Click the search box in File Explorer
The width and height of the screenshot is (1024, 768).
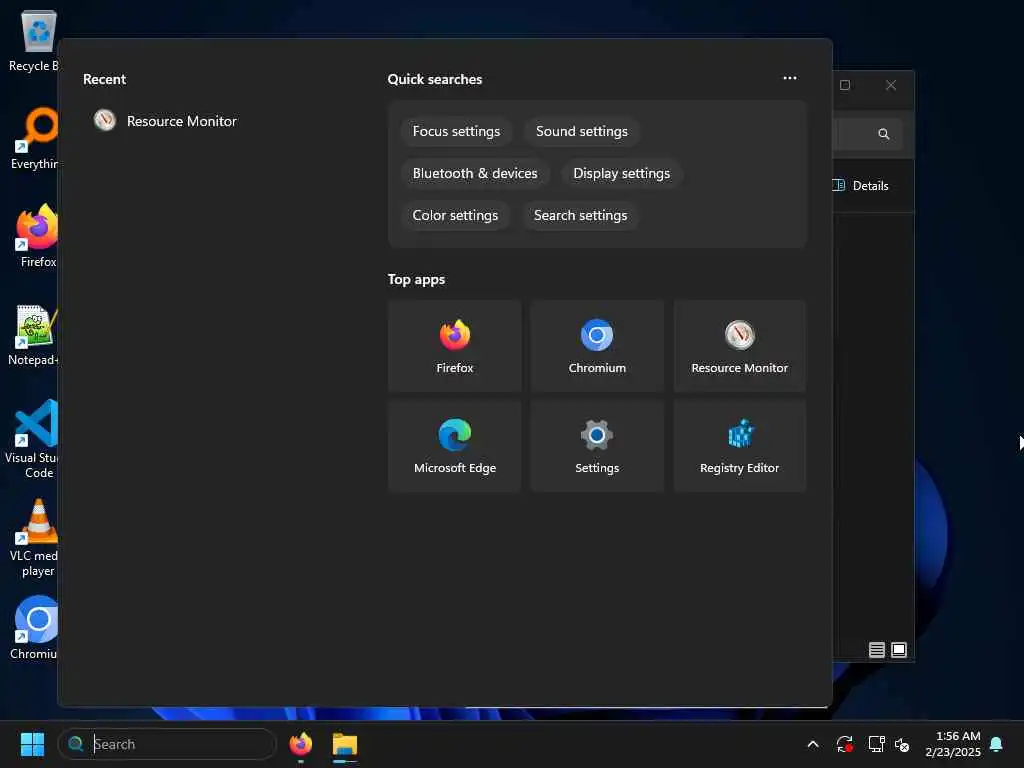pos(868,134)
